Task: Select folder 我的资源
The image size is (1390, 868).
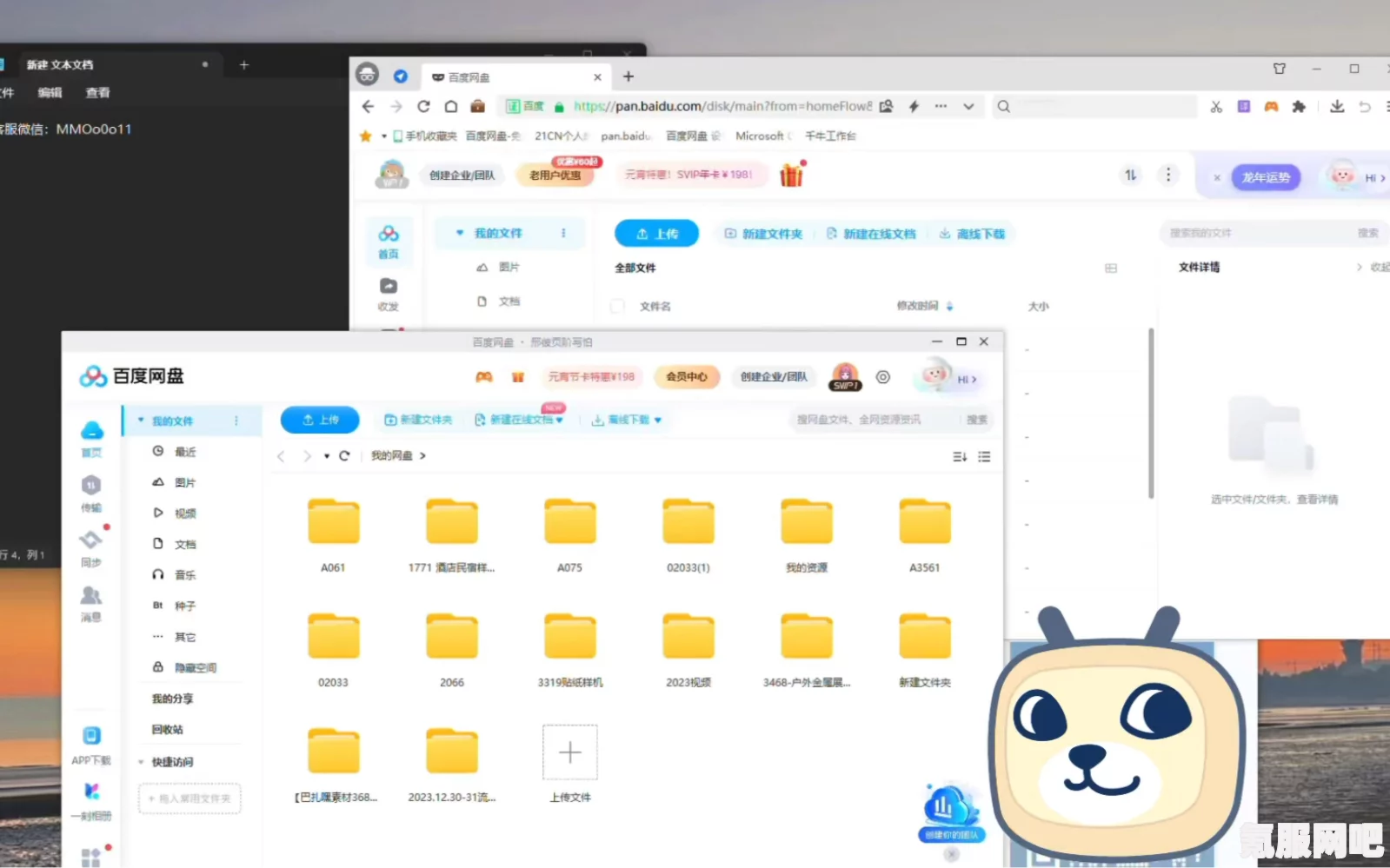Action: pyautogui.click(x=807, y=521)
